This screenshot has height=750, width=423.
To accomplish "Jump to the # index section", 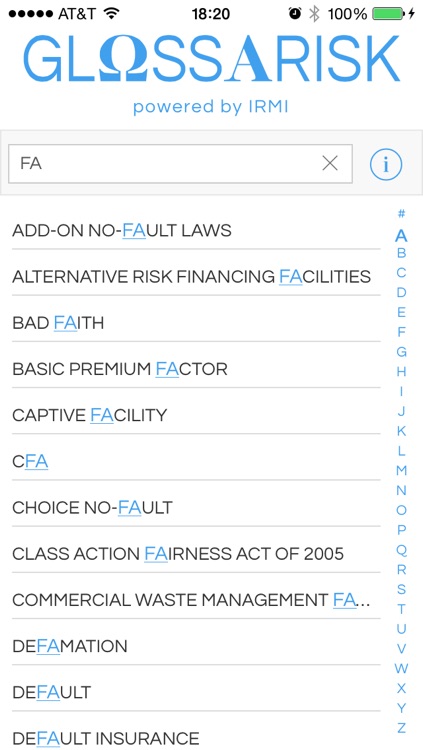I will click(x=401, y=213).
